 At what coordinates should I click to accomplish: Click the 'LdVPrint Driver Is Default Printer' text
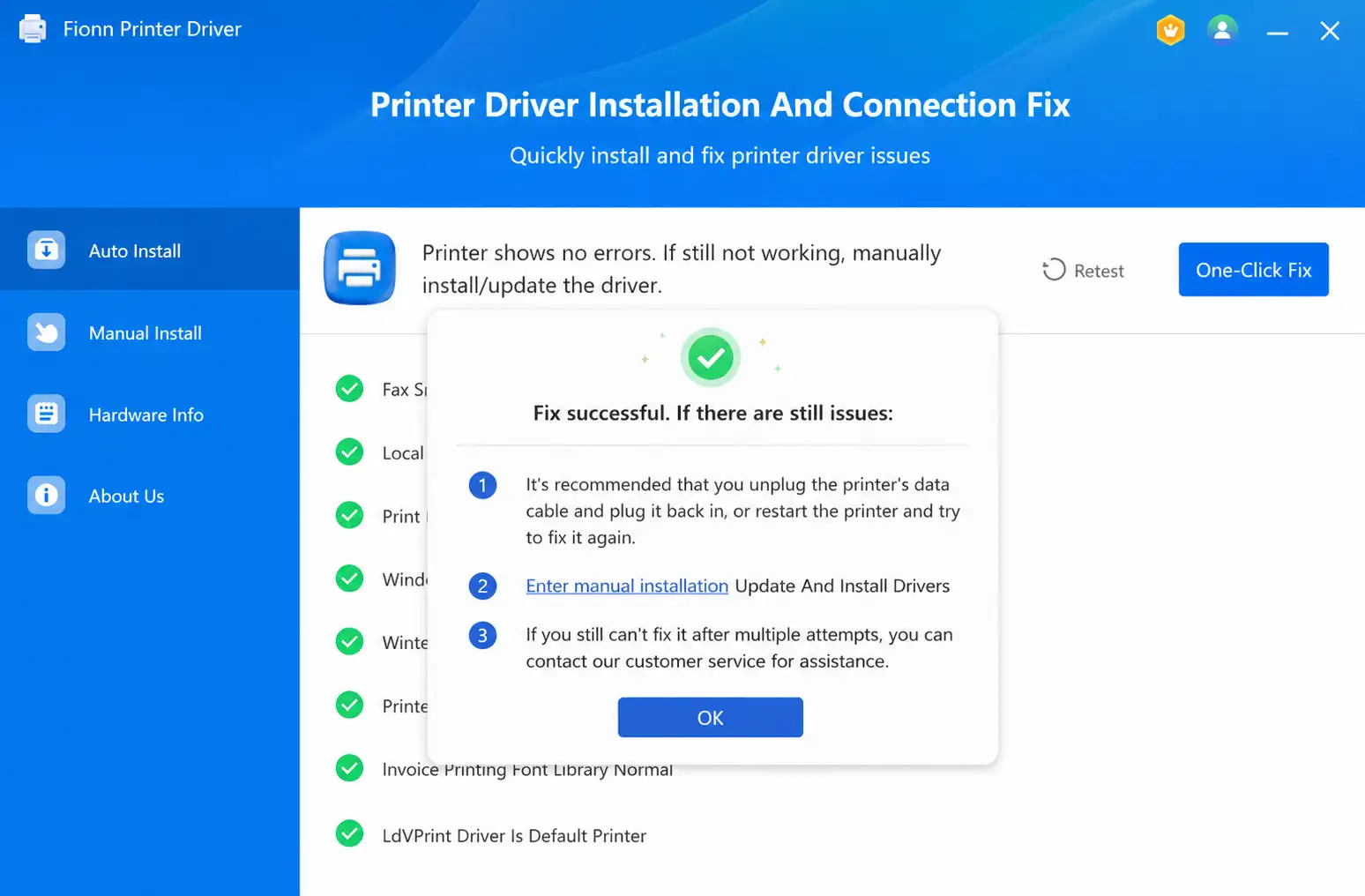coord(514,836)
